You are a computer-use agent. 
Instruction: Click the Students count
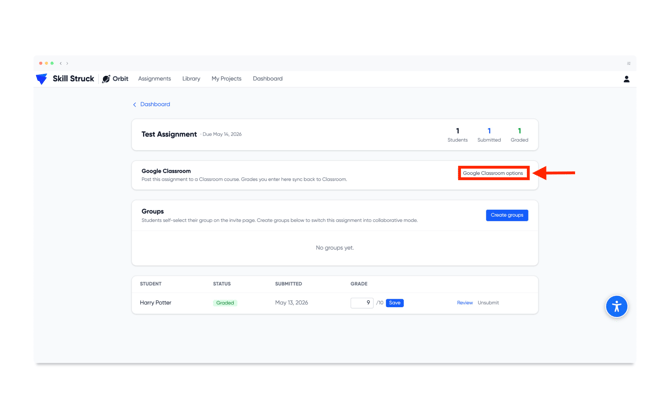457,135
